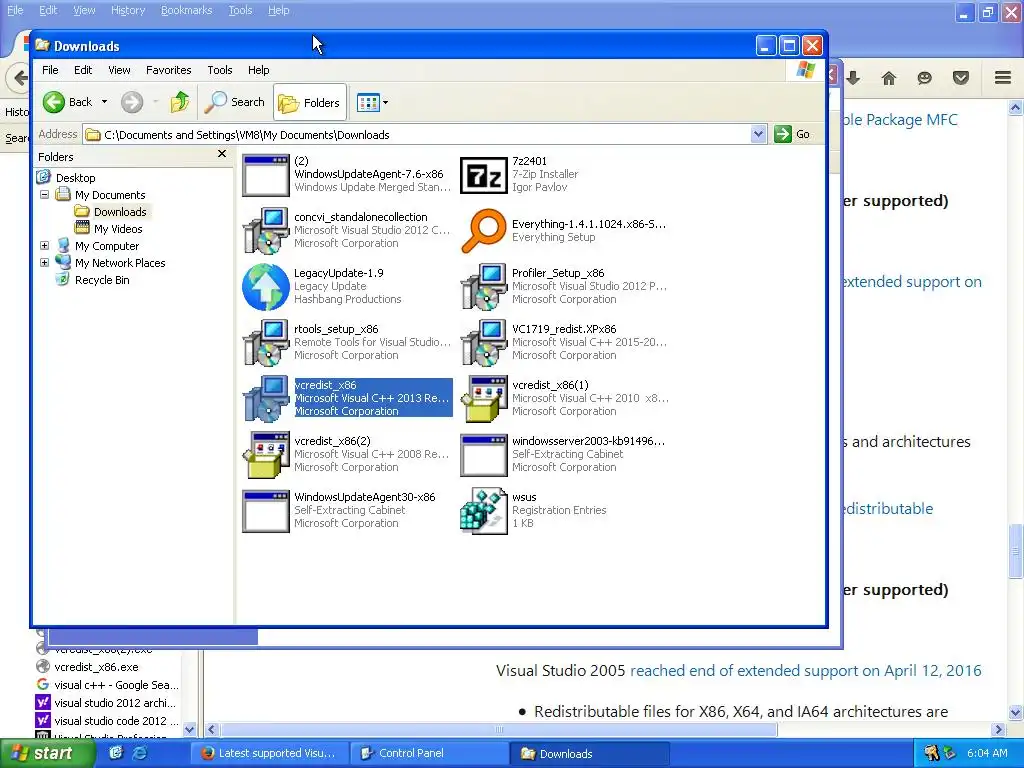Image resolution: width=1024 pixels, height=768 pixels.
Task: Click Firefox horizontal scrollbar
Action: pyautogui.click(x=499, y=729)
